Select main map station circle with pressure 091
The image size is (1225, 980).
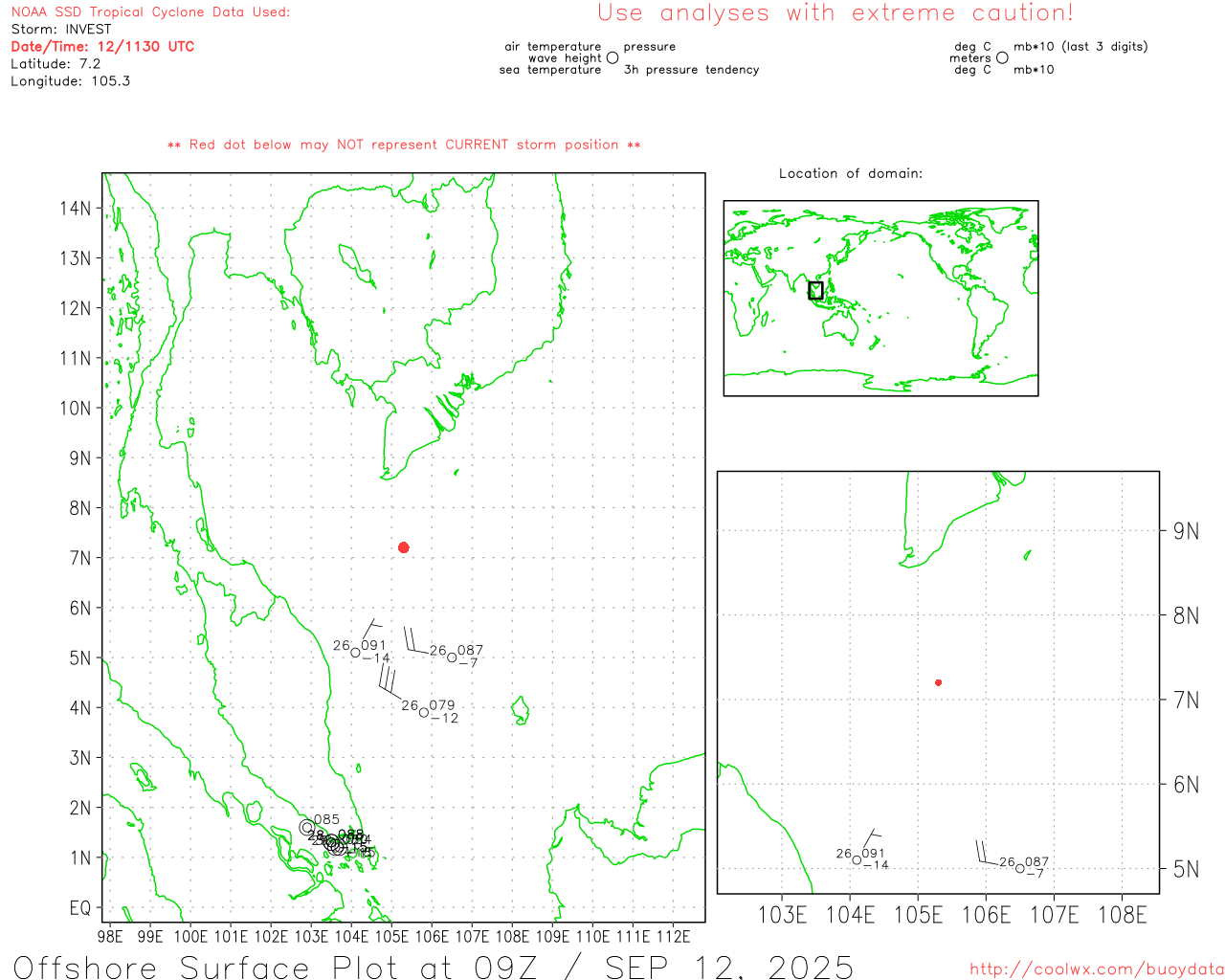[355, 653]
